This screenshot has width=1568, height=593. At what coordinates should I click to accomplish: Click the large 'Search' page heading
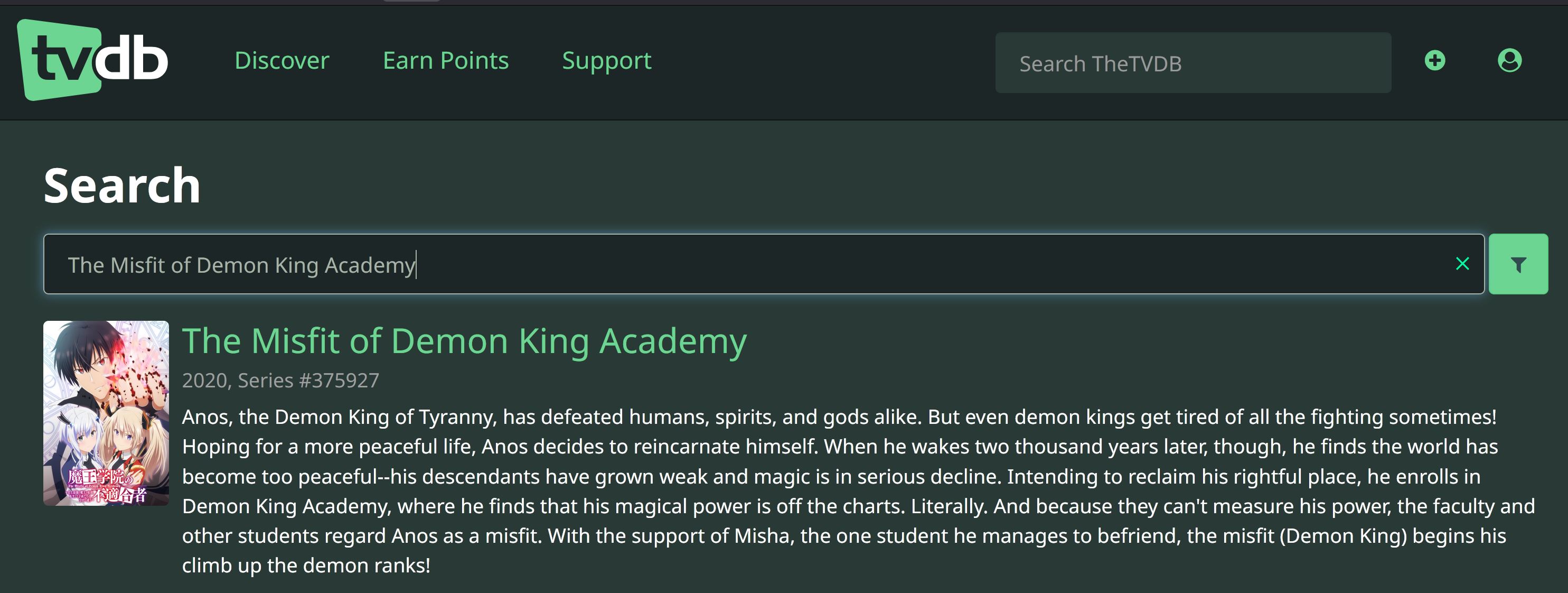point(122,186)
